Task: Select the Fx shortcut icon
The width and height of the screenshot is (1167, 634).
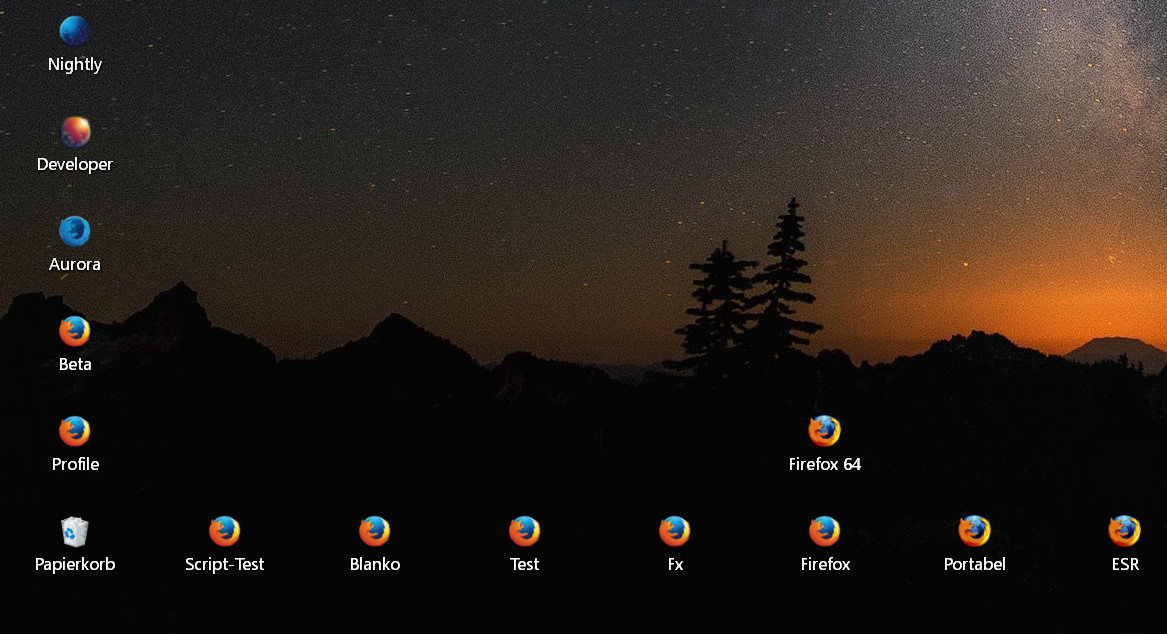Action: tap(674, 531)
